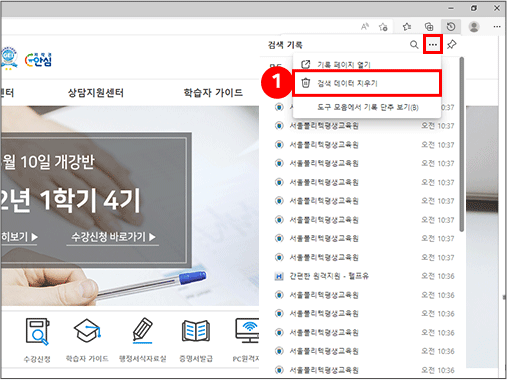
Task: Click the '안심' site logo
Action: coord(38,60)
